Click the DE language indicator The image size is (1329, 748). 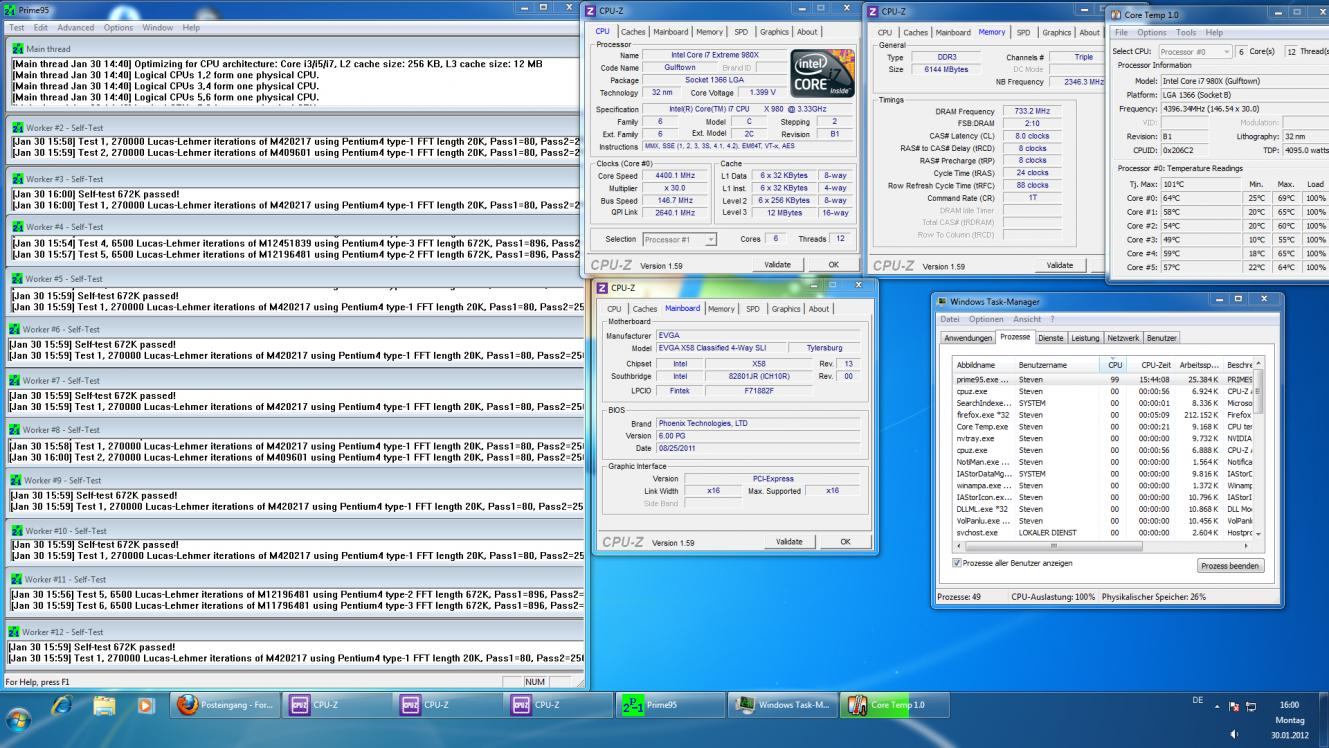point(1197,701)
